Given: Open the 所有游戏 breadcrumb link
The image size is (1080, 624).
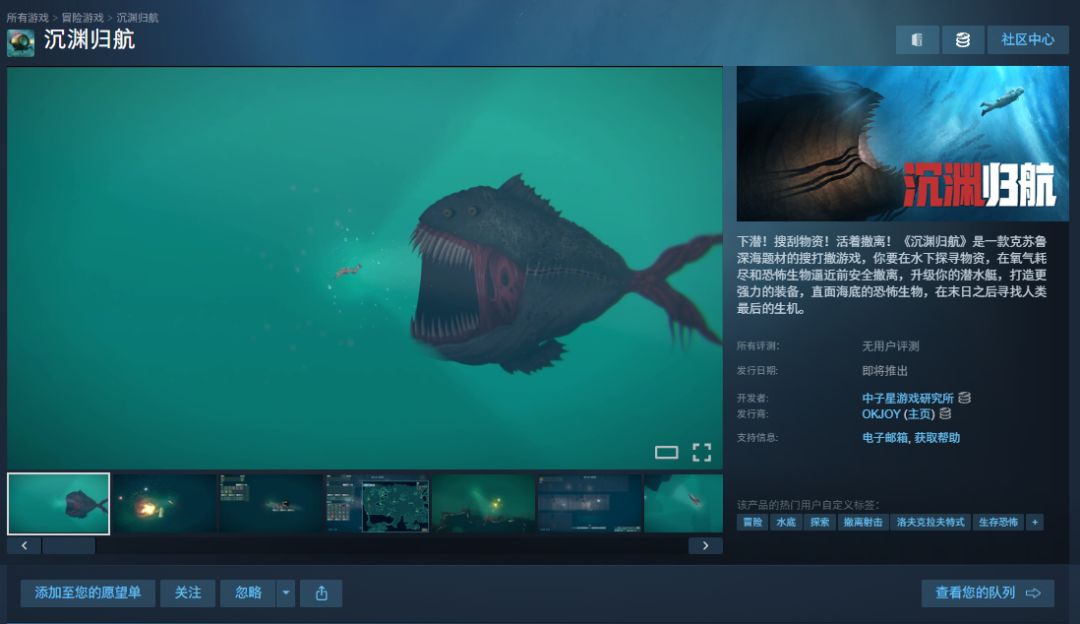Looking at the screenshot, I should [x=28, y=17].
